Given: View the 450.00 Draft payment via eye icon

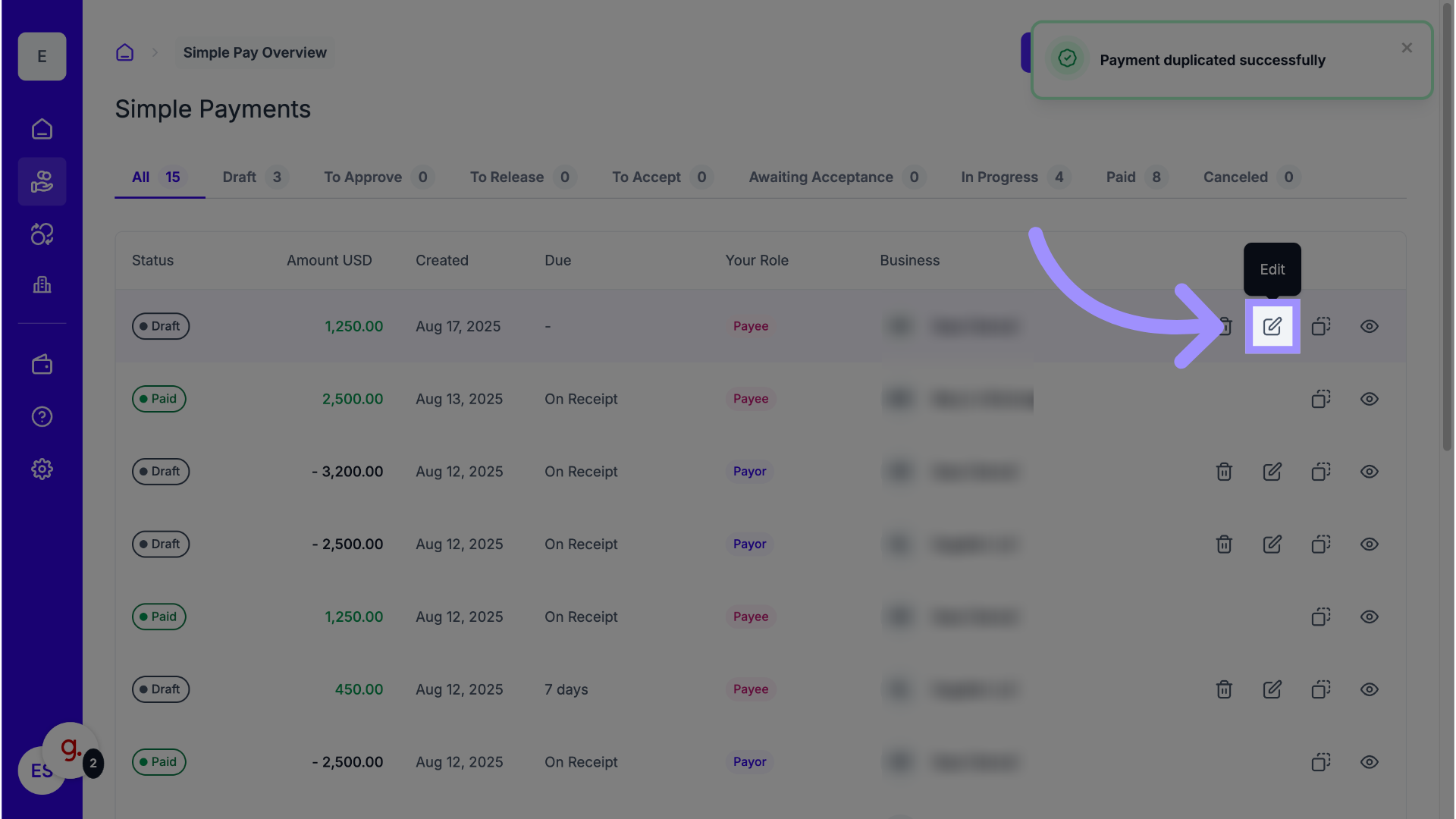Looking at the screenshot, I should [1369, 689].
